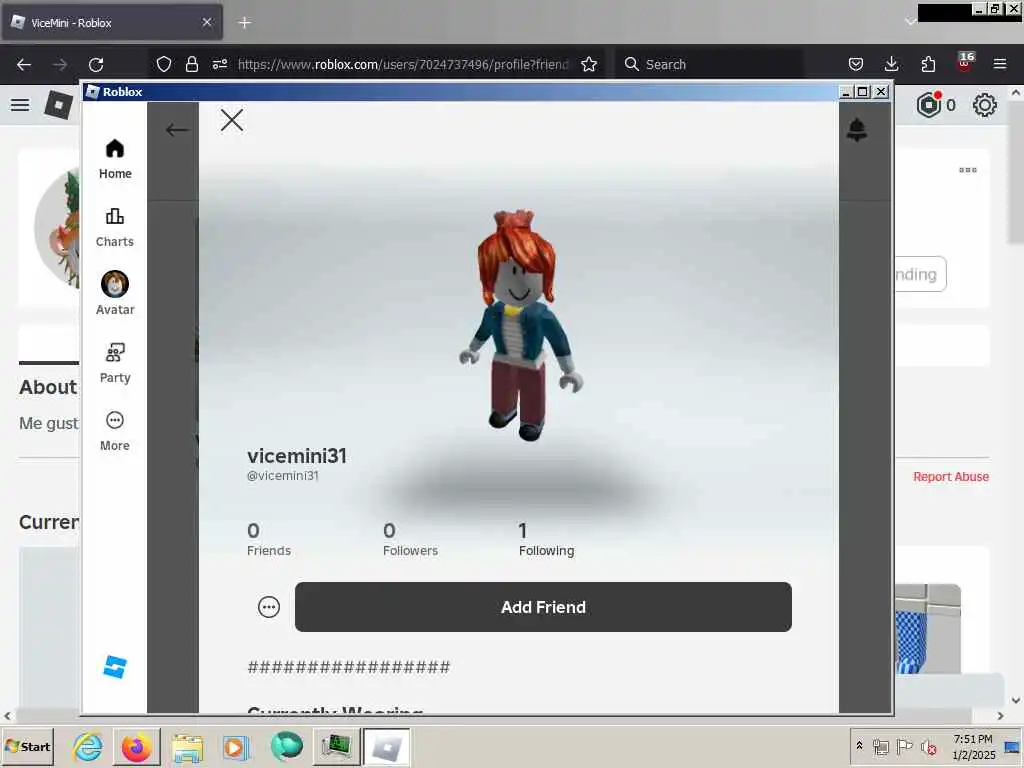View the 0 Followers count
Viewport: 1024px width, 768px height.
tap(410, 539)
